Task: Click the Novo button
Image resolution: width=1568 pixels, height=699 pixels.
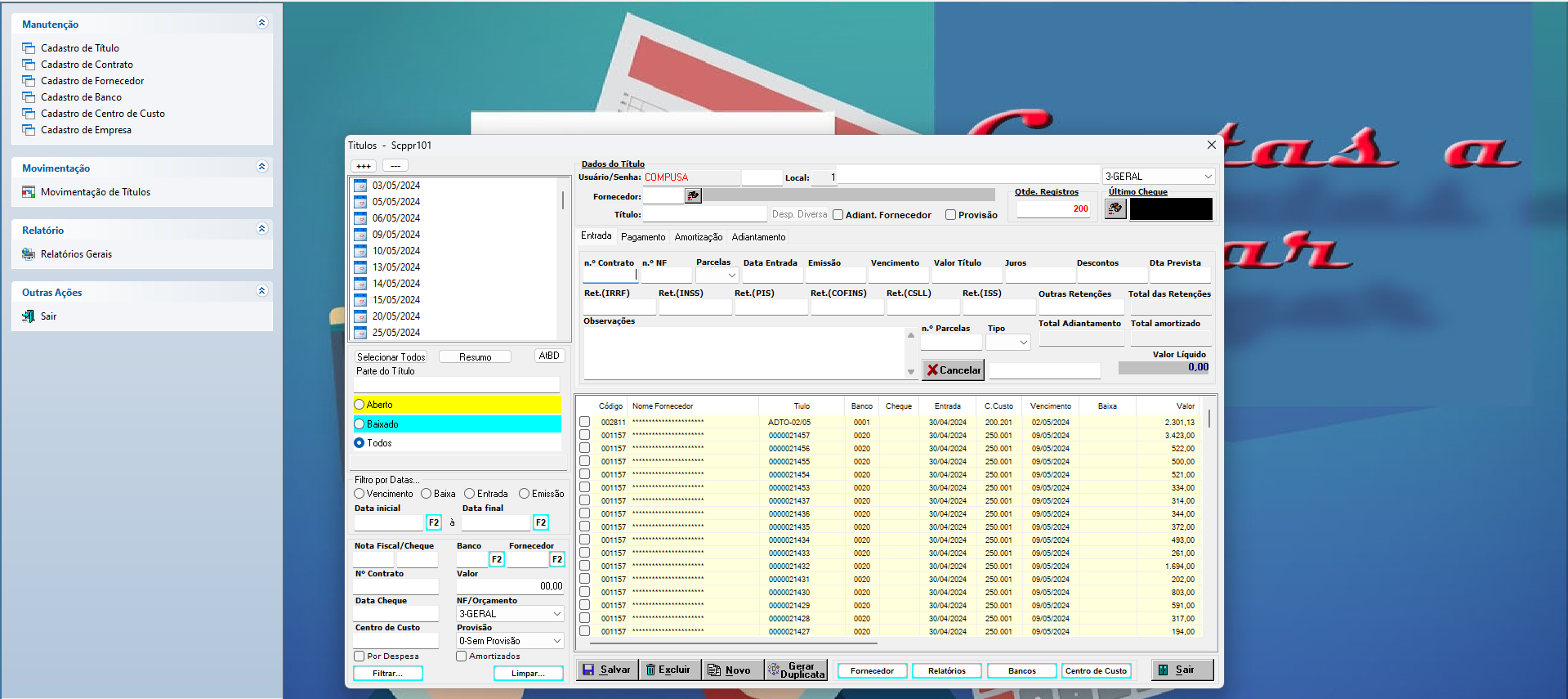Action: (x=732, y=670)
